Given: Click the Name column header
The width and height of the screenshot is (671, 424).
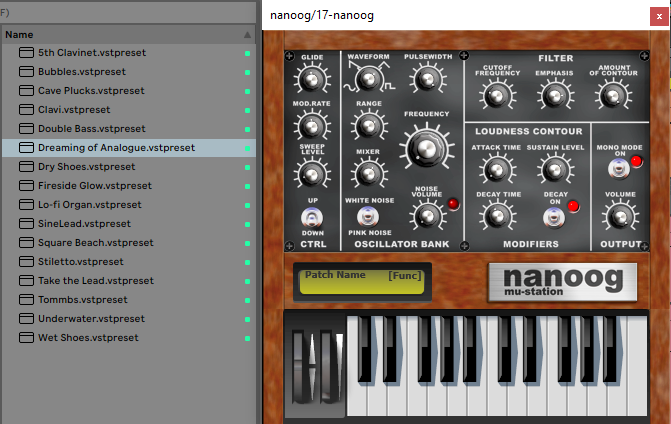Looking at the screenshot, I should [x=128, y=35].
